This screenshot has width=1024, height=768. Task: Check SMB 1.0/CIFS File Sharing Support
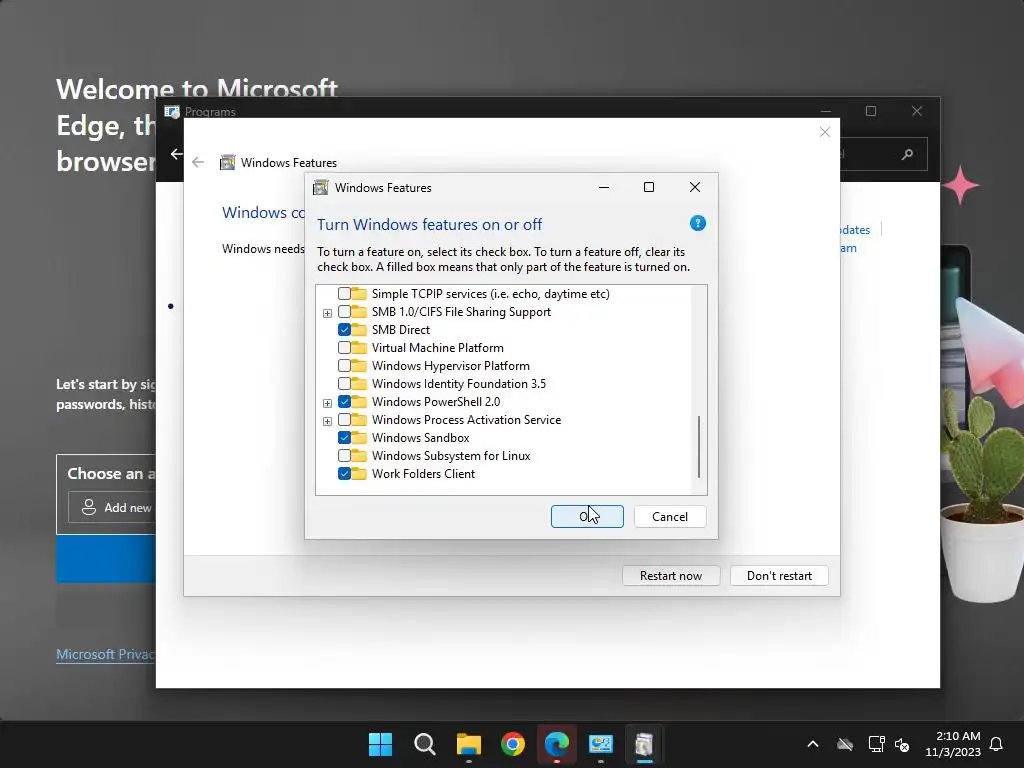coord(344,312)
